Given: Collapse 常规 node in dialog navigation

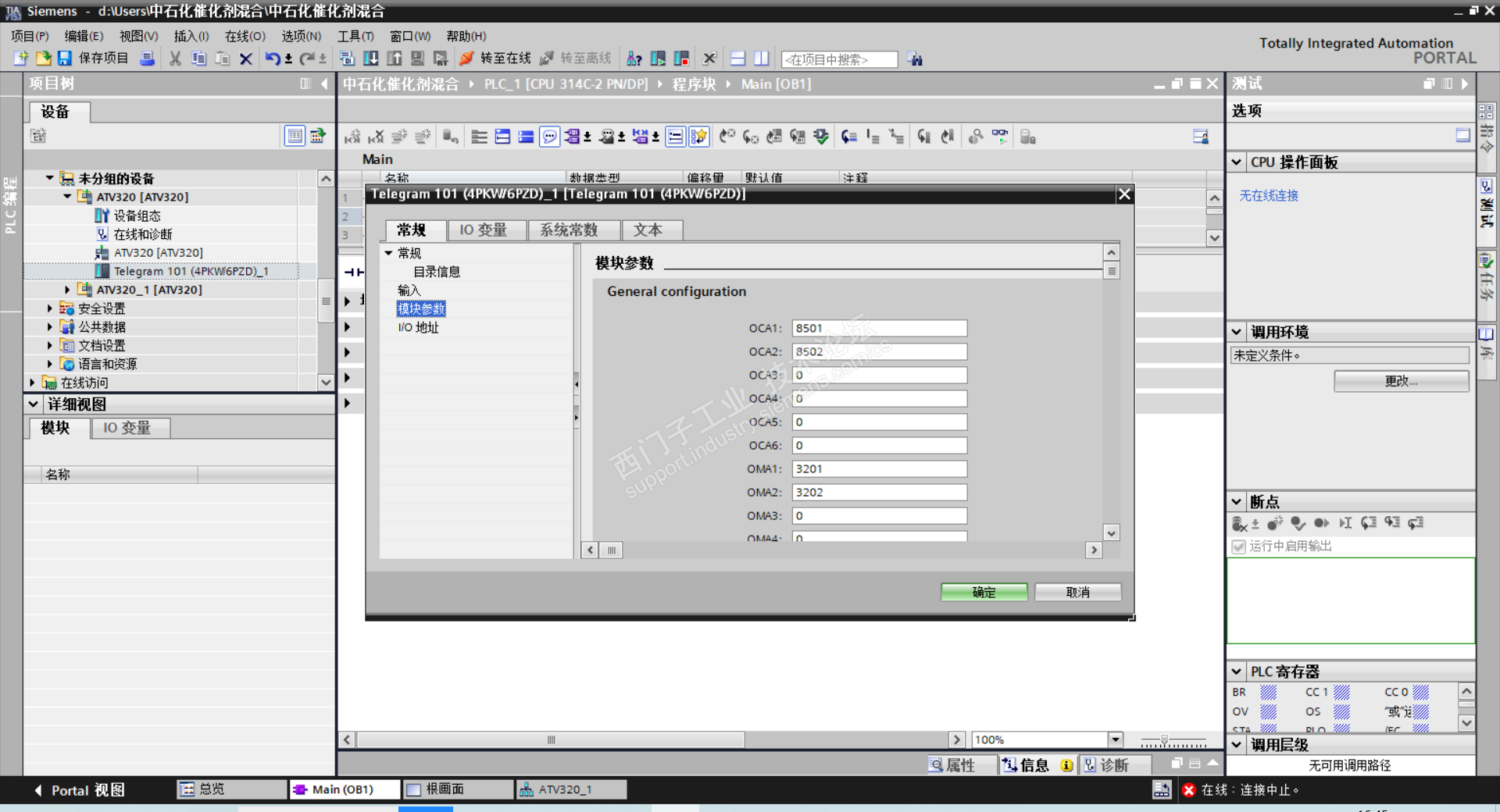Looking at the screenshot, I should coord(388,253).
